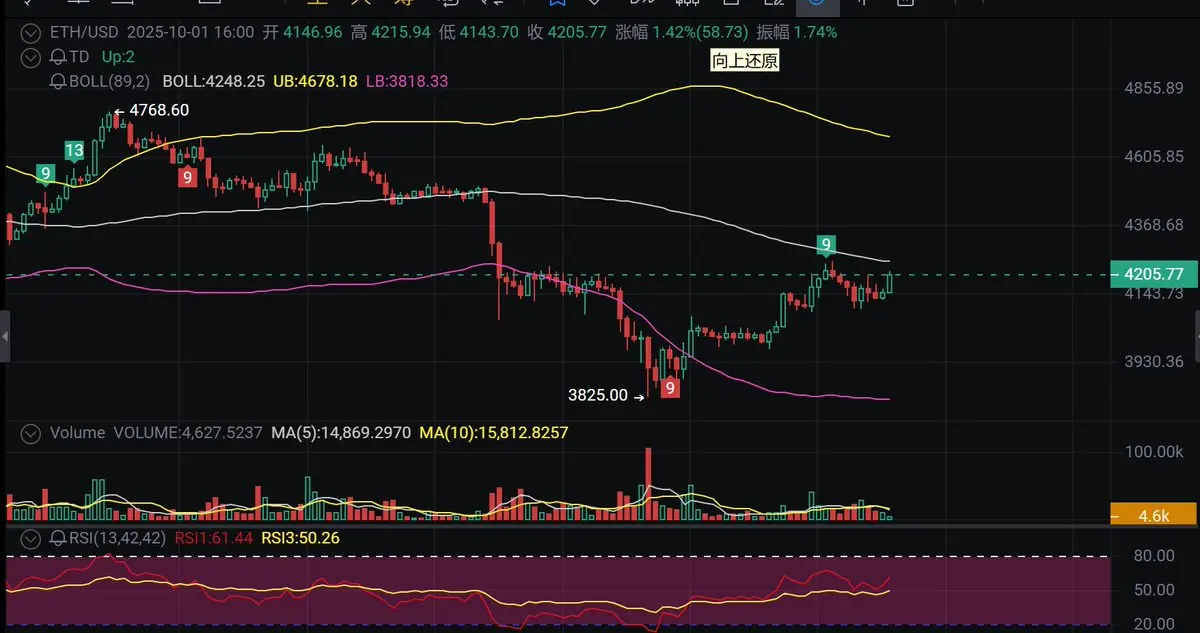Set an alert via the TD bell icon
The image size is (1200, 633).
[x=57, y=57]
